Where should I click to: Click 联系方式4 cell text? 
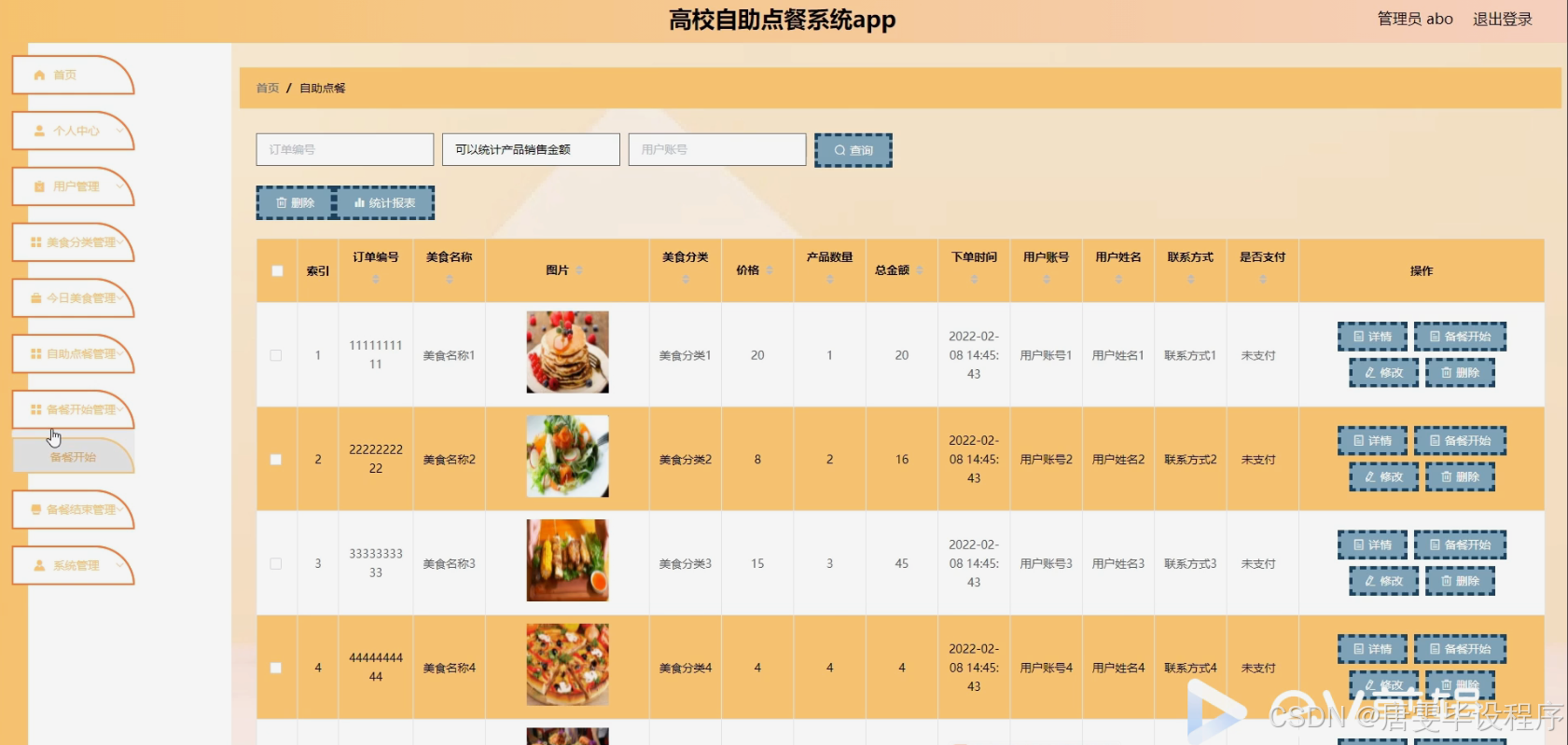tap(1190, 668)
